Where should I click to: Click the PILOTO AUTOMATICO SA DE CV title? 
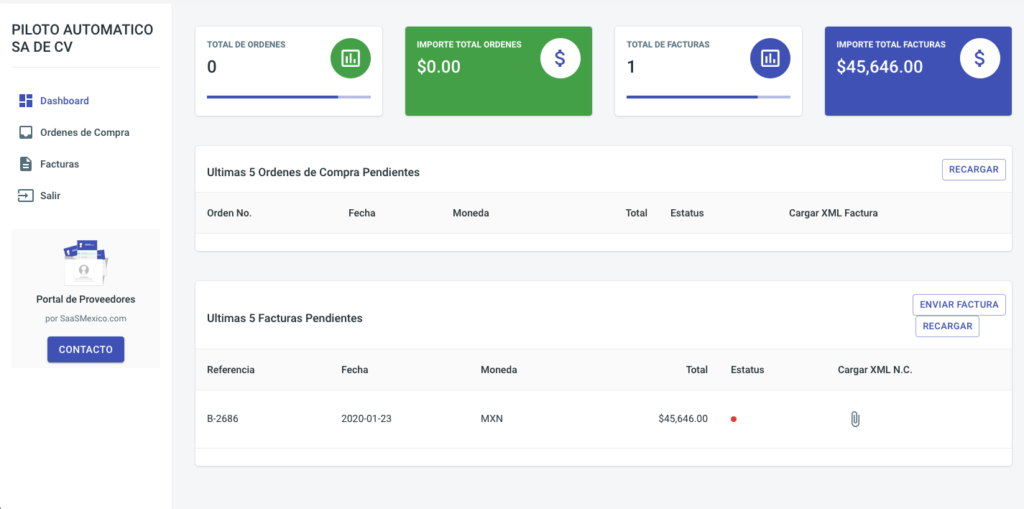point(82,39)
